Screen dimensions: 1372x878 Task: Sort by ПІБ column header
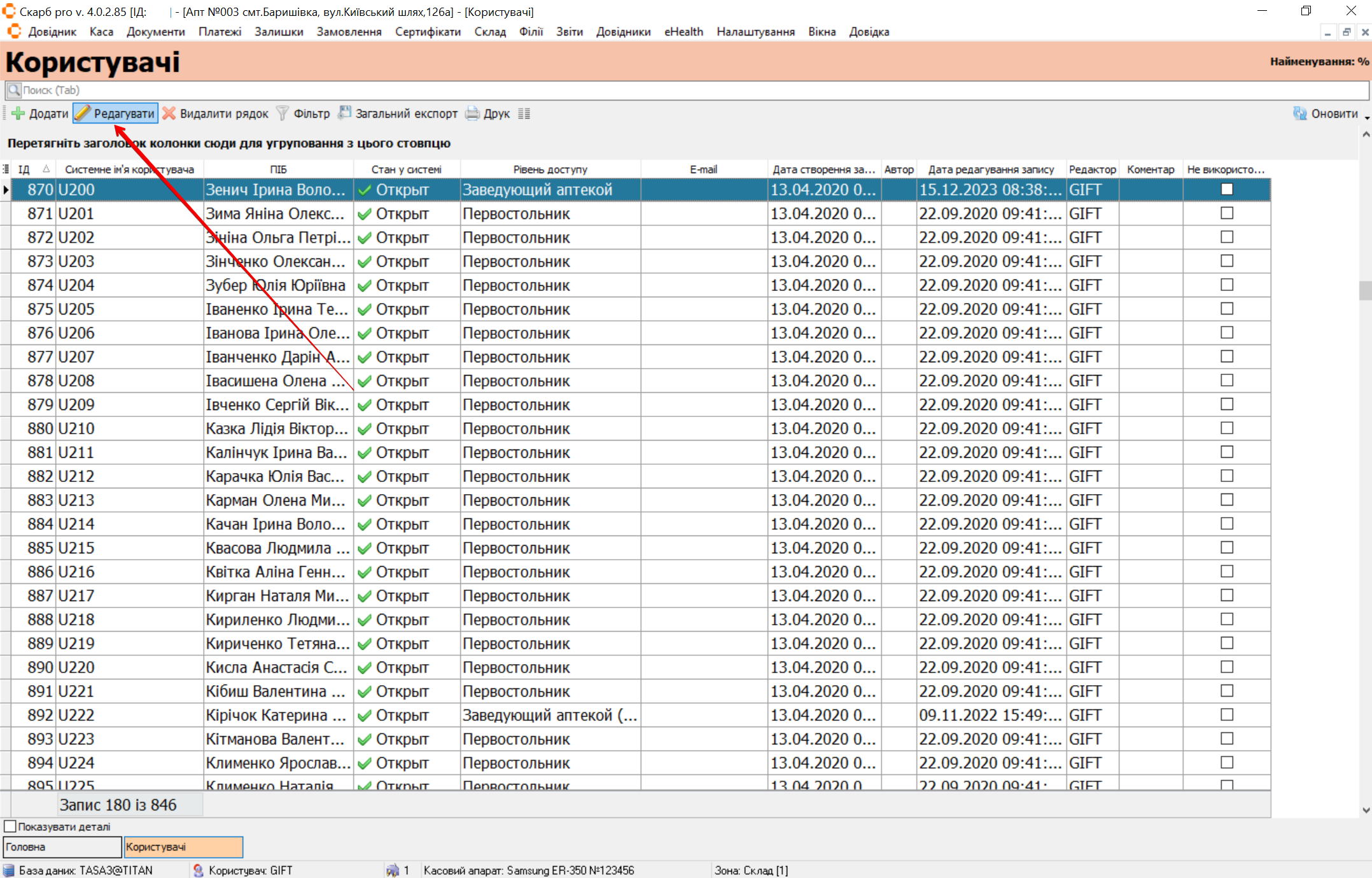tap(278, 169)
